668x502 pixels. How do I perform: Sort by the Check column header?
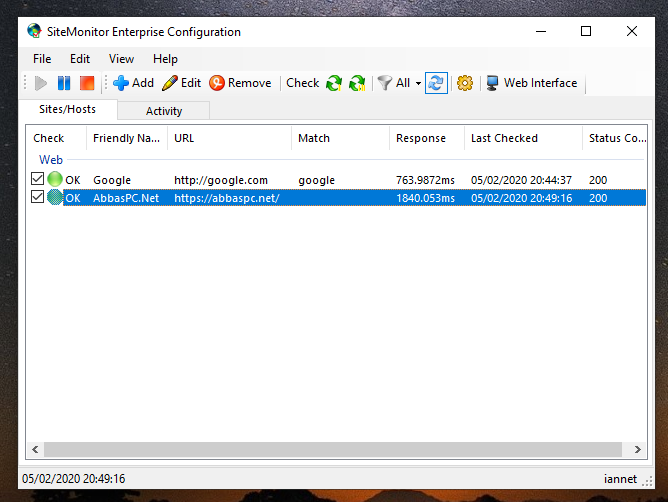tap(56, 138)
